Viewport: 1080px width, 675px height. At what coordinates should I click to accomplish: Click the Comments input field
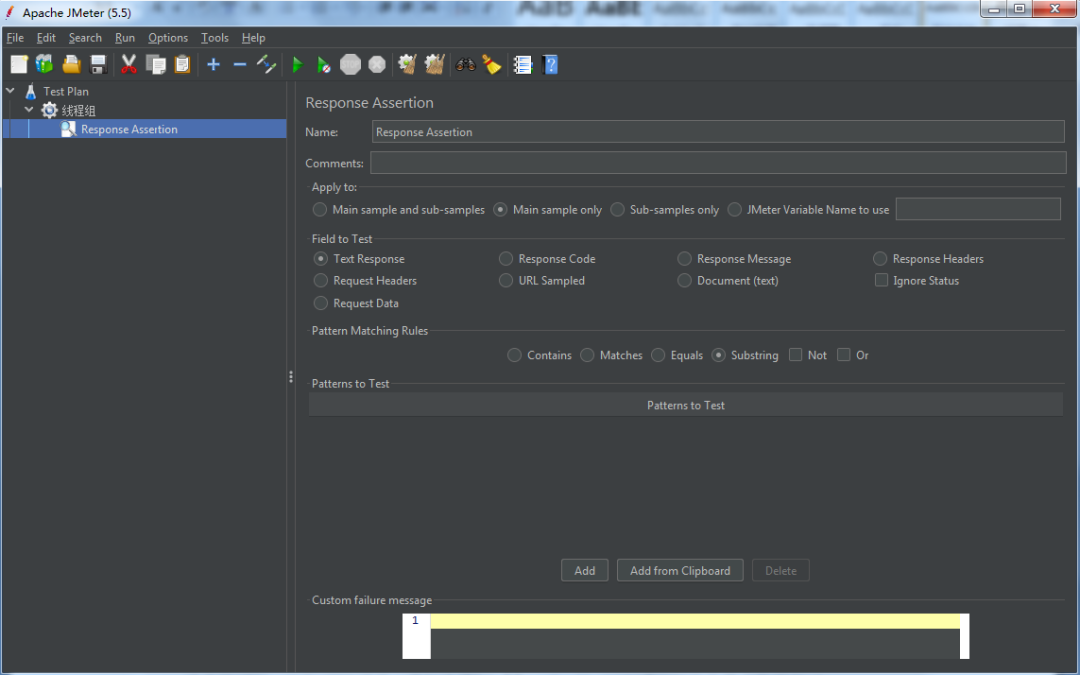(x=718, y=163)
